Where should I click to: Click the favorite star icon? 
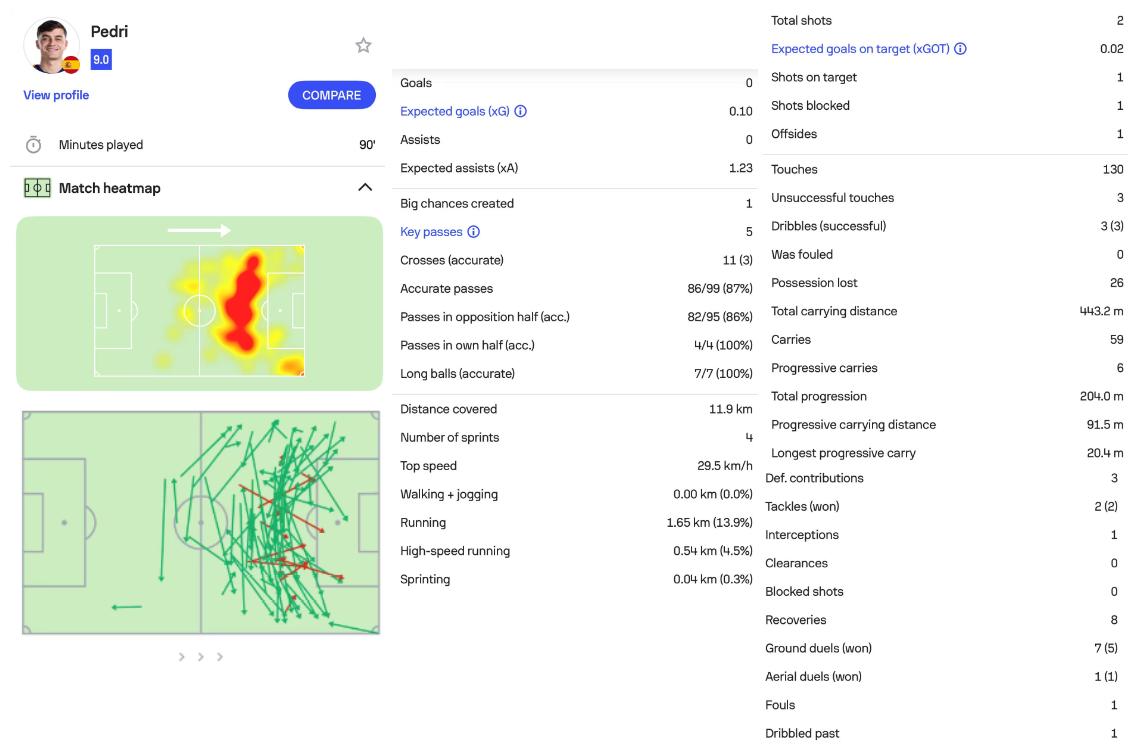click(363, 46)
